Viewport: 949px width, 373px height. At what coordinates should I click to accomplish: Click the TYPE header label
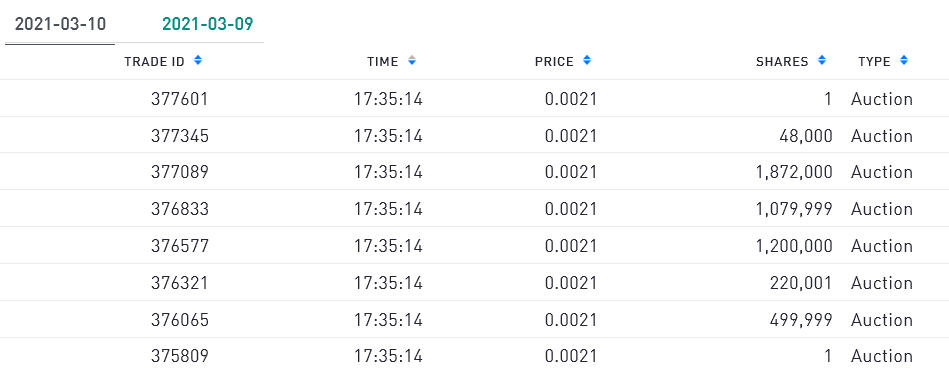(x=874, y=62)
